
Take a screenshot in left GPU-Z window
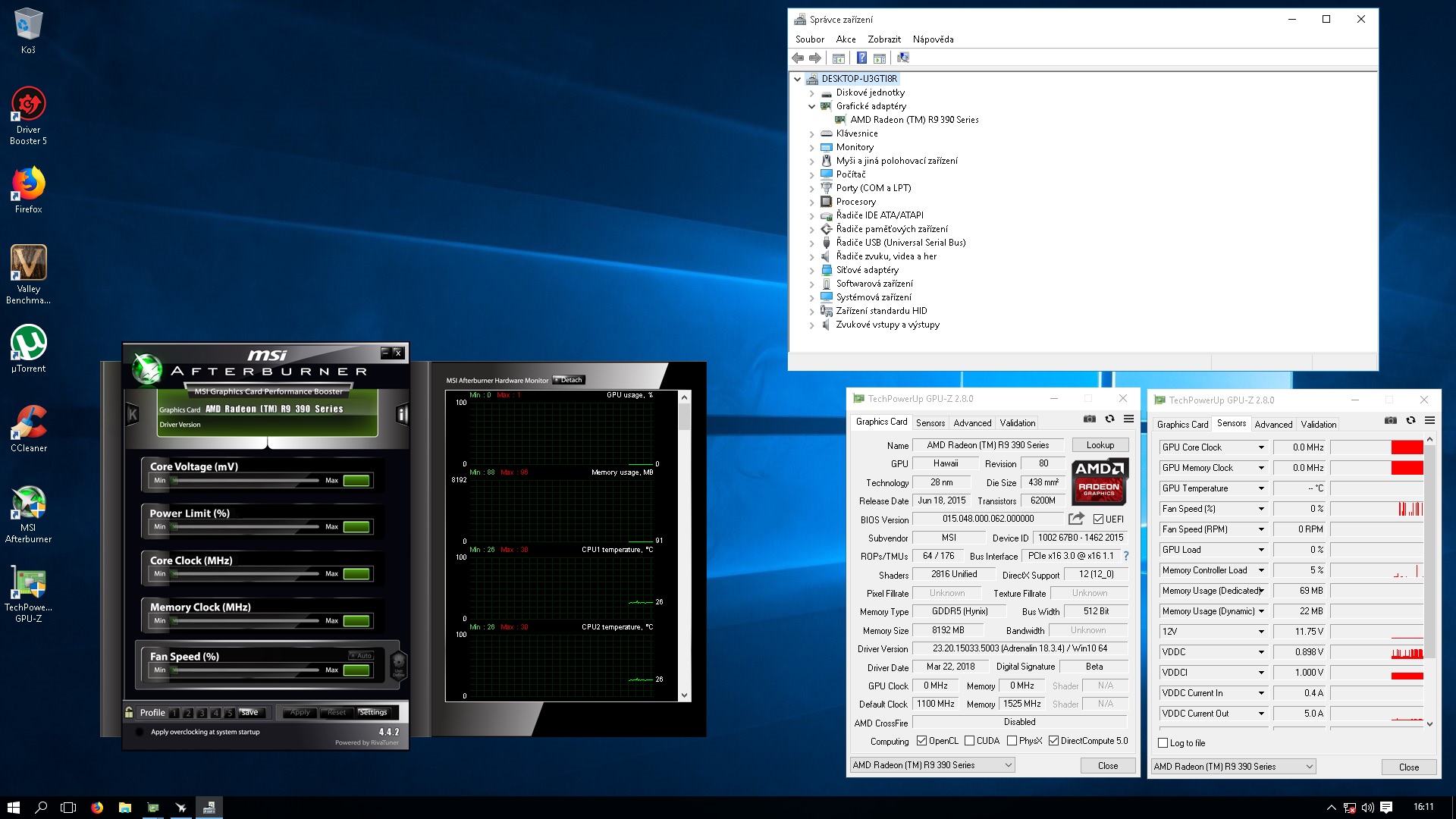click(1089, 419)
